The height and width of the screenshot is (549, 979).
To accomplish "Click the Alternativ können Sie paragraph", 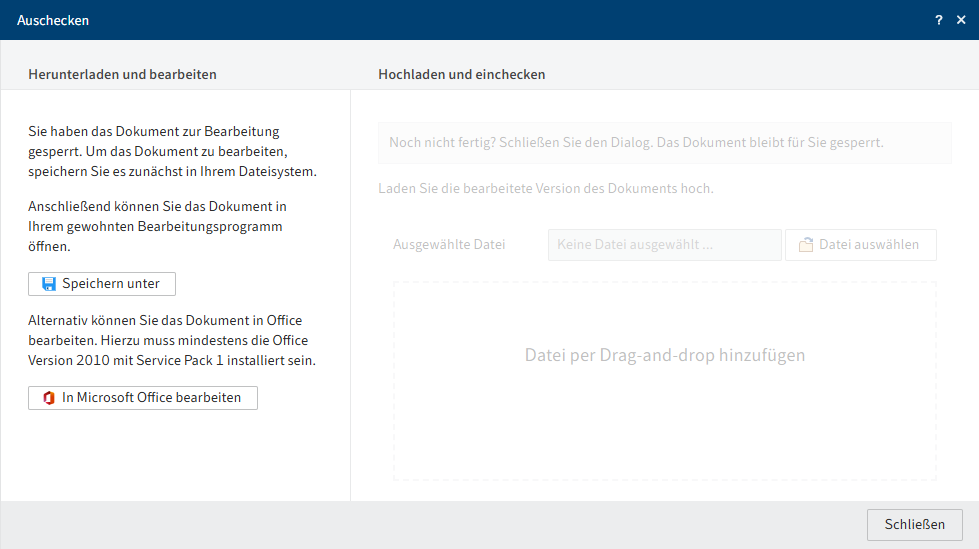I will [172, 340].
